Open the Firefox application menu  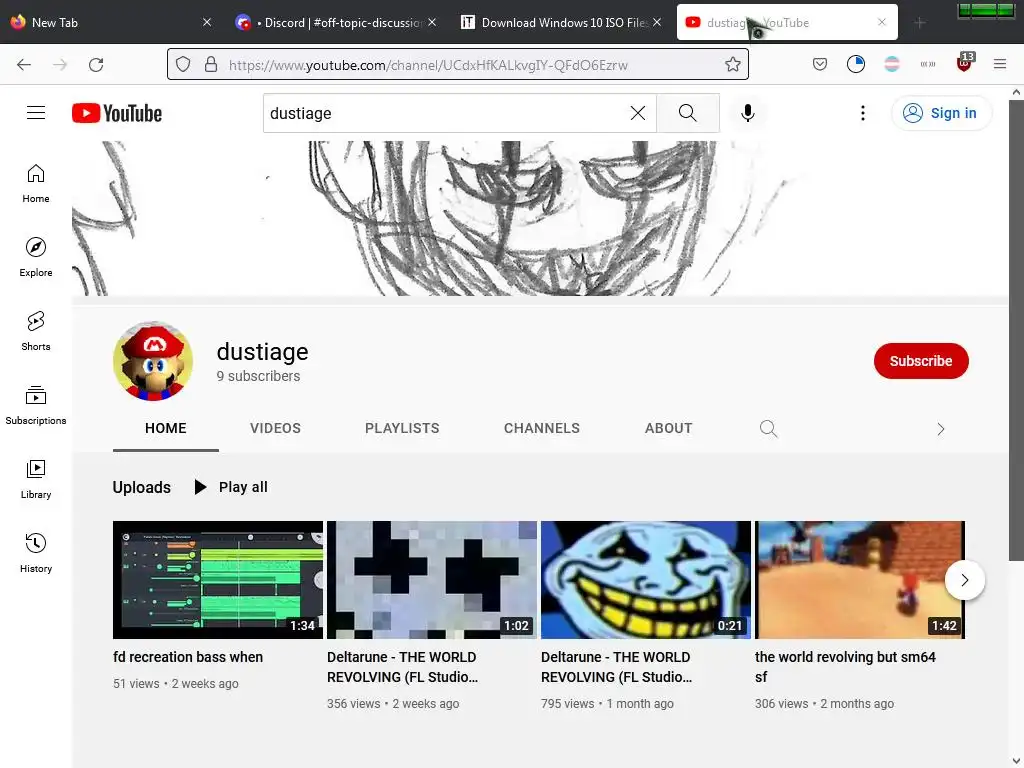[1000, 64]
